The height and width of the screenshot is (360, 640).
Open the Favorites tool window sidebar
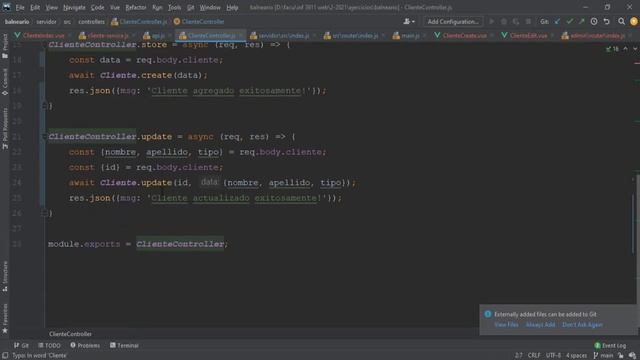[x=5, y=318]
